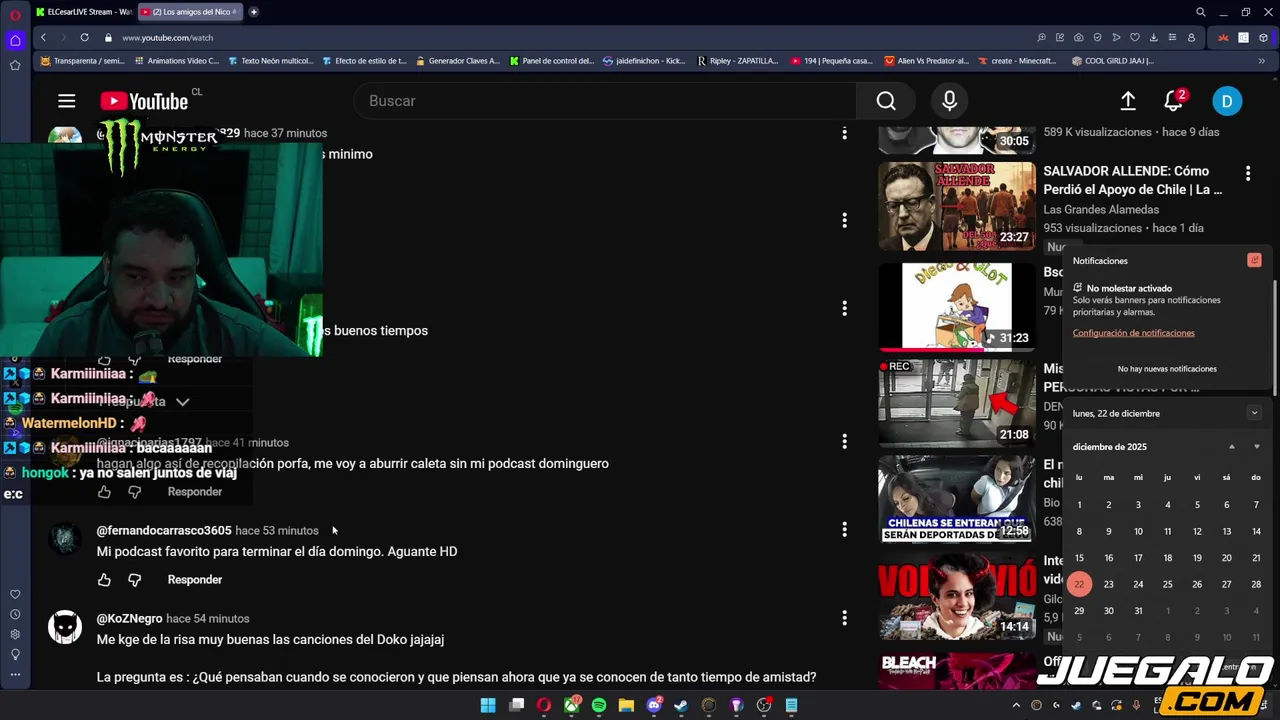The image size is (1280, 720).
Task: Go back in browser history
Action: (43, 38)
